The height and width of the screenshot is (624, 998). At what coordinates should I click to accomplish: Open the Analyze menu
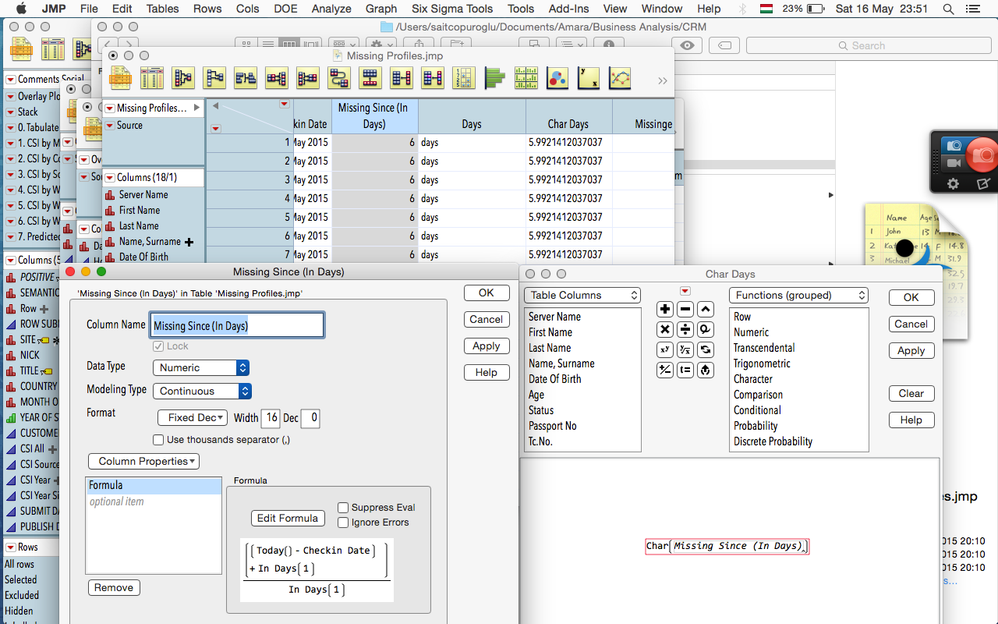[x=332, y=9]
